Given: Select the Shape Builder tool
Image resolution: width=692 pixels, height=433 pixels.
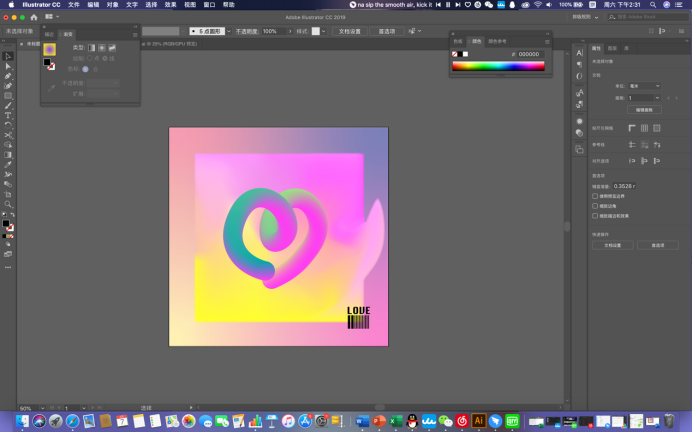Looking at the screenshot, I should [x=8, y=145].
